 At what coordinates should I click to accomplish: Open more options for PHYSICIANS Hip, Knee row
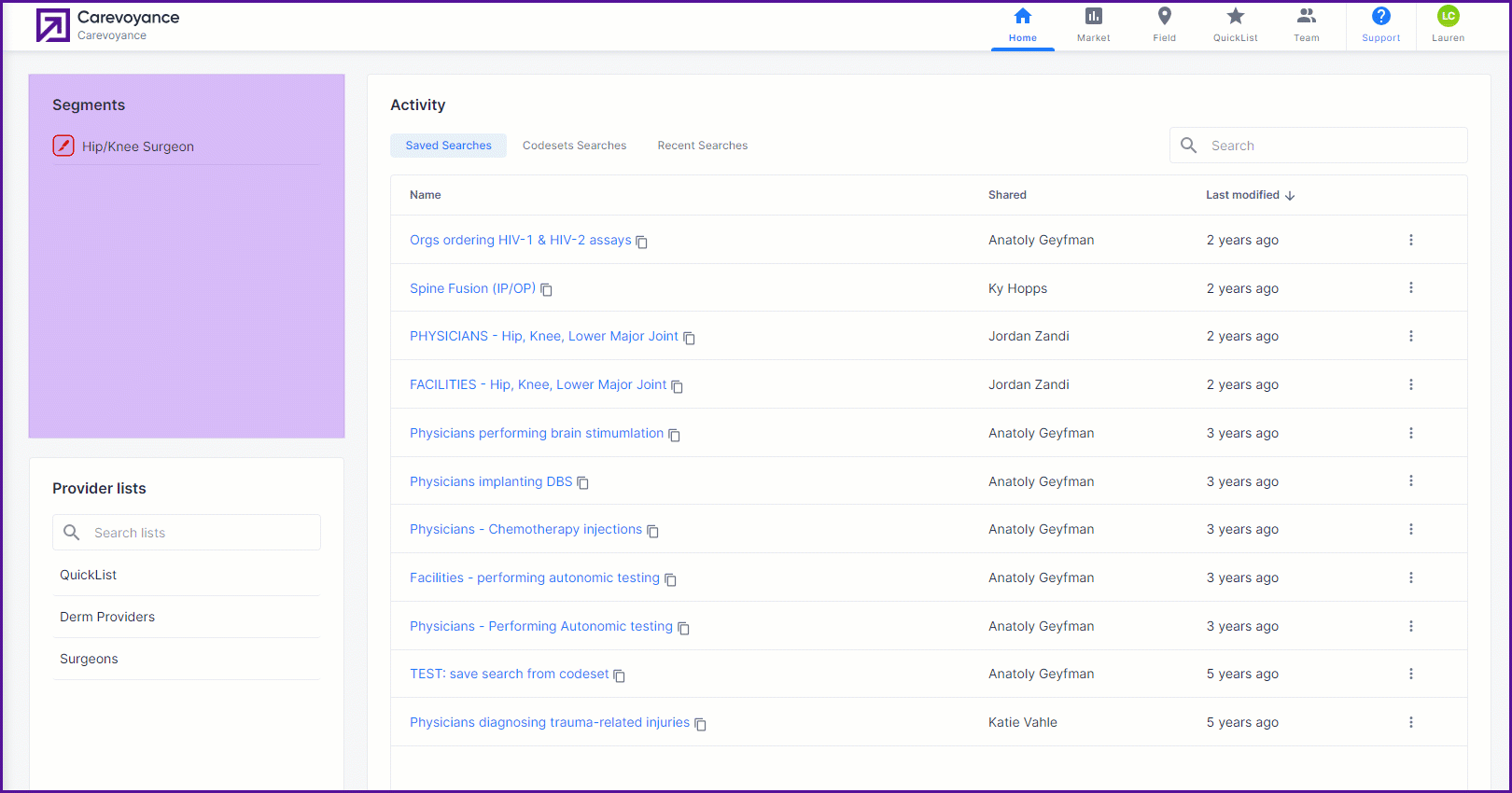click(x=1411, y=336)
